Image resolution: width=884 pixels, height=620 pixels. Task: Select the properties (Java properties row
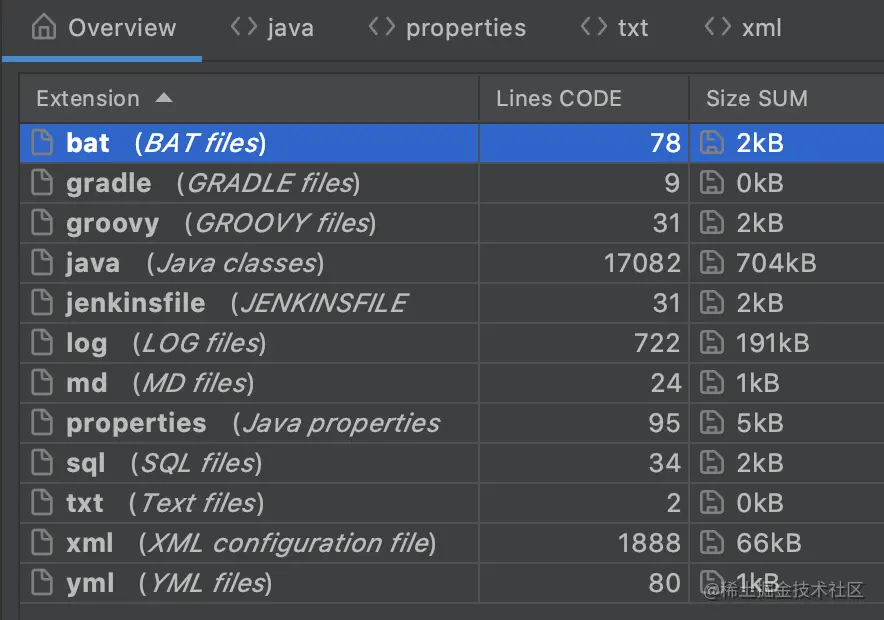click(452, 423)
